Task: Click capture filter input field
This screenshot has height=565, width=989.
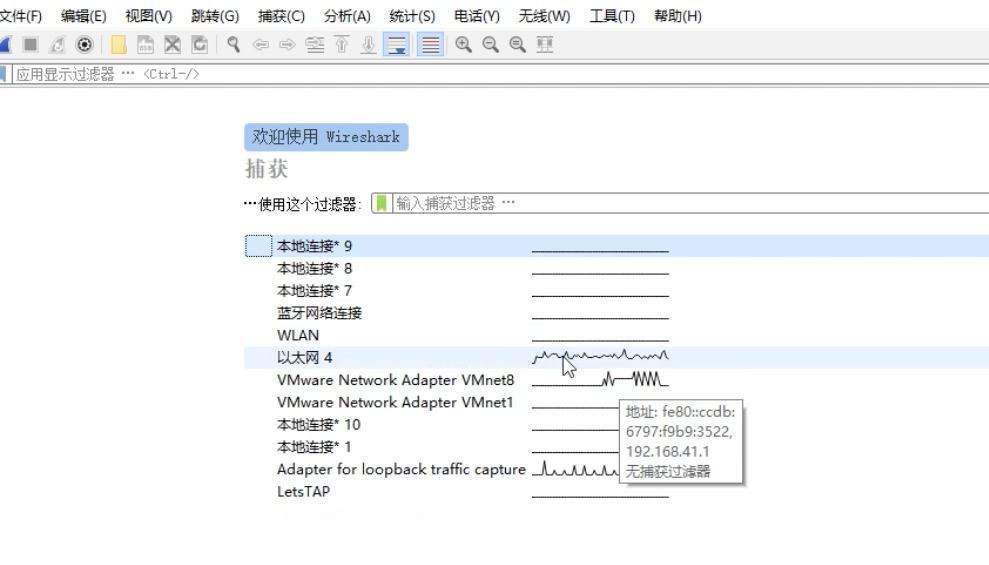Action: (691, 203)
